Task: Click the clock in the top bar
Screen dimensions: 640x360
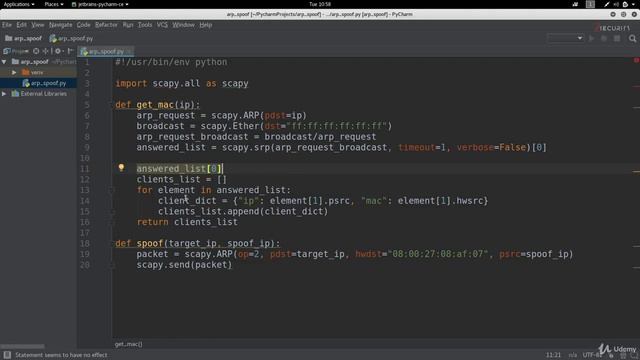Action: [320, 4]
